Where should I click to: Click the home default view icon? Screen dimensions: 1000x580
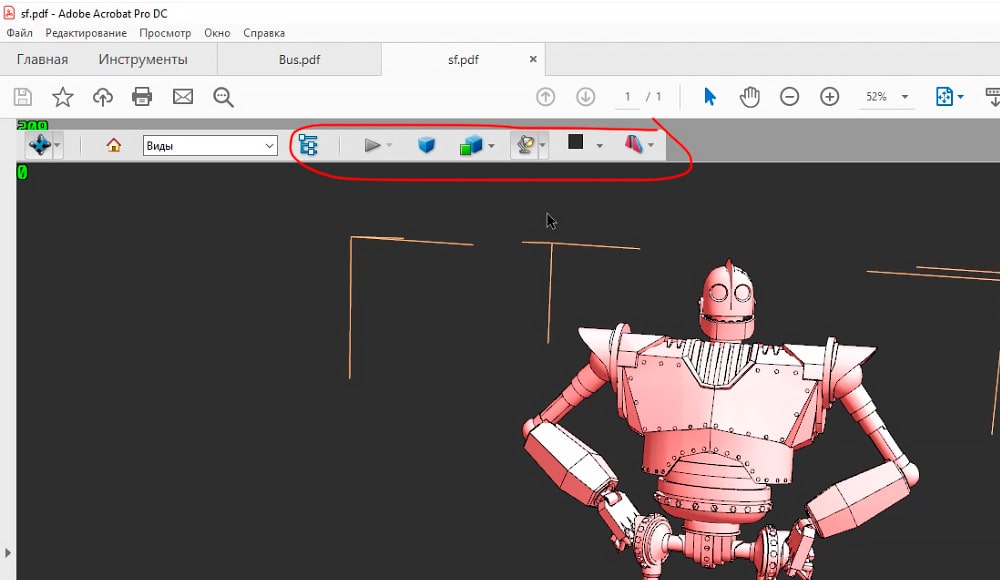click(x=113, y=145)
